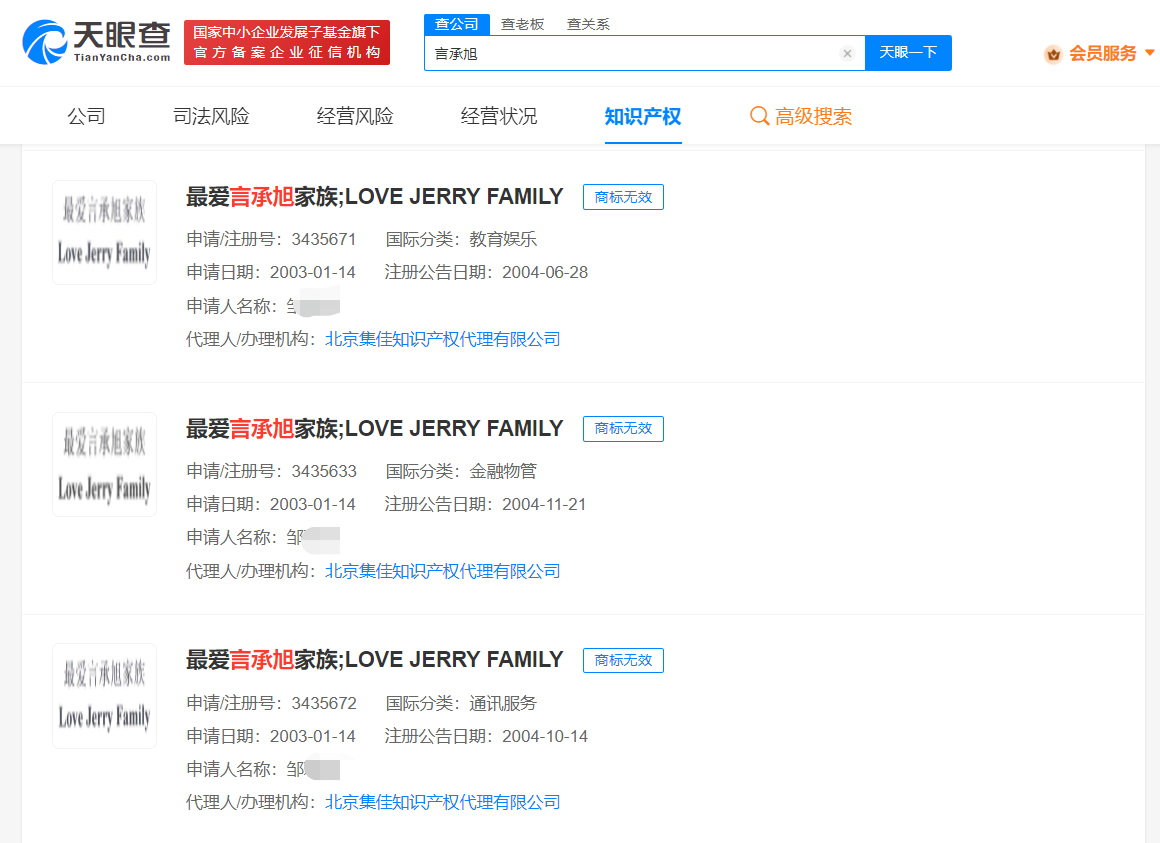Expand the 会员服务 dropdown arrow

click(1149, 53)
